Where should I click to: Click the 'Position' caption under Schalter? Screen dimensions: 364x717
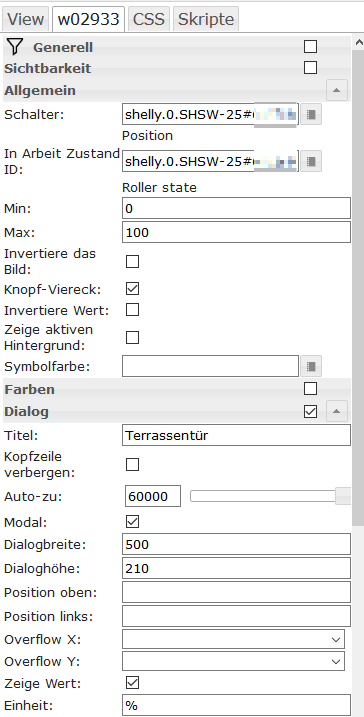tap(148, 135)
